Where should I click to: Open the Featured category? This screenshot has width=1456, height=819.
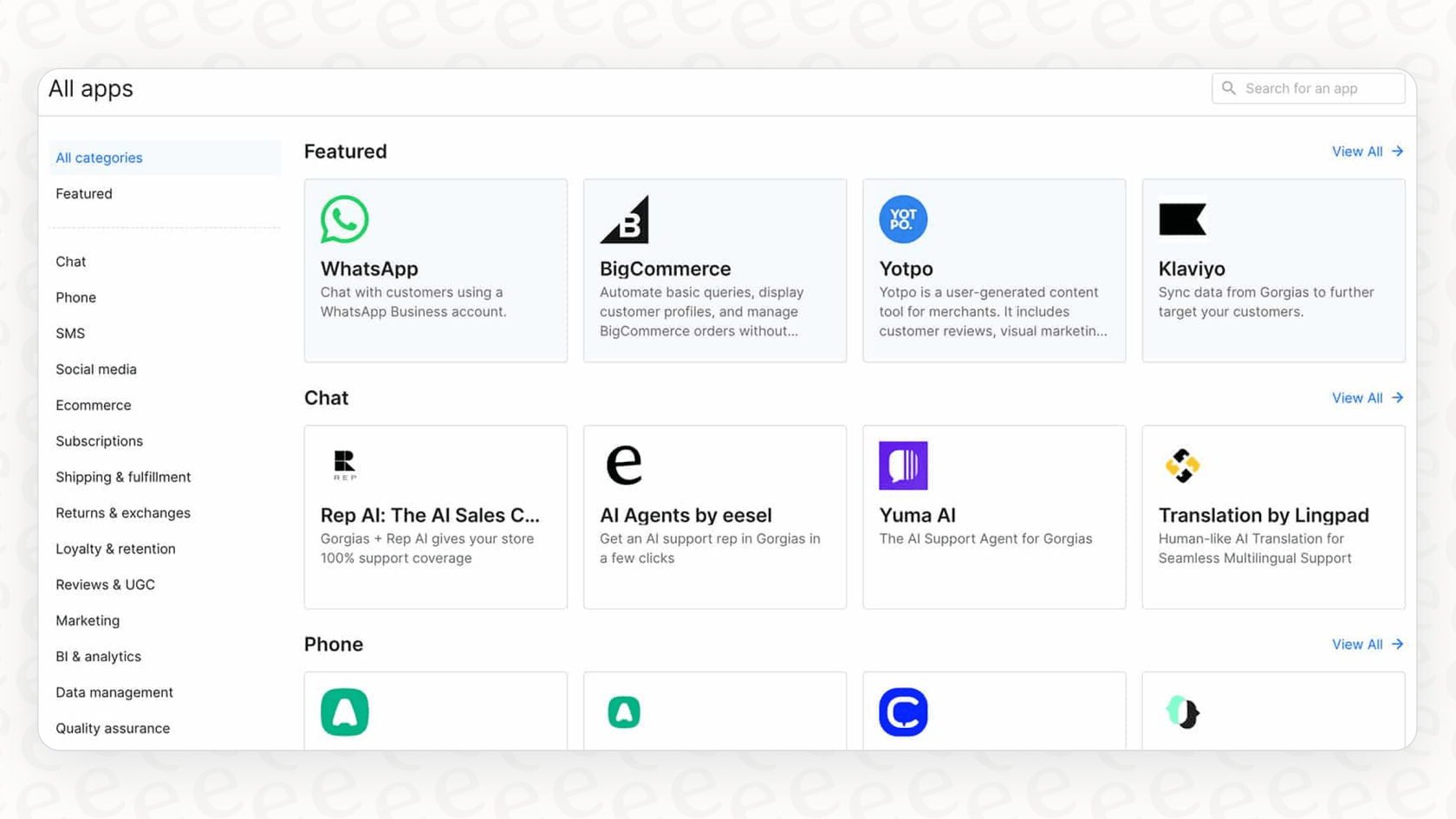[83, 193]
